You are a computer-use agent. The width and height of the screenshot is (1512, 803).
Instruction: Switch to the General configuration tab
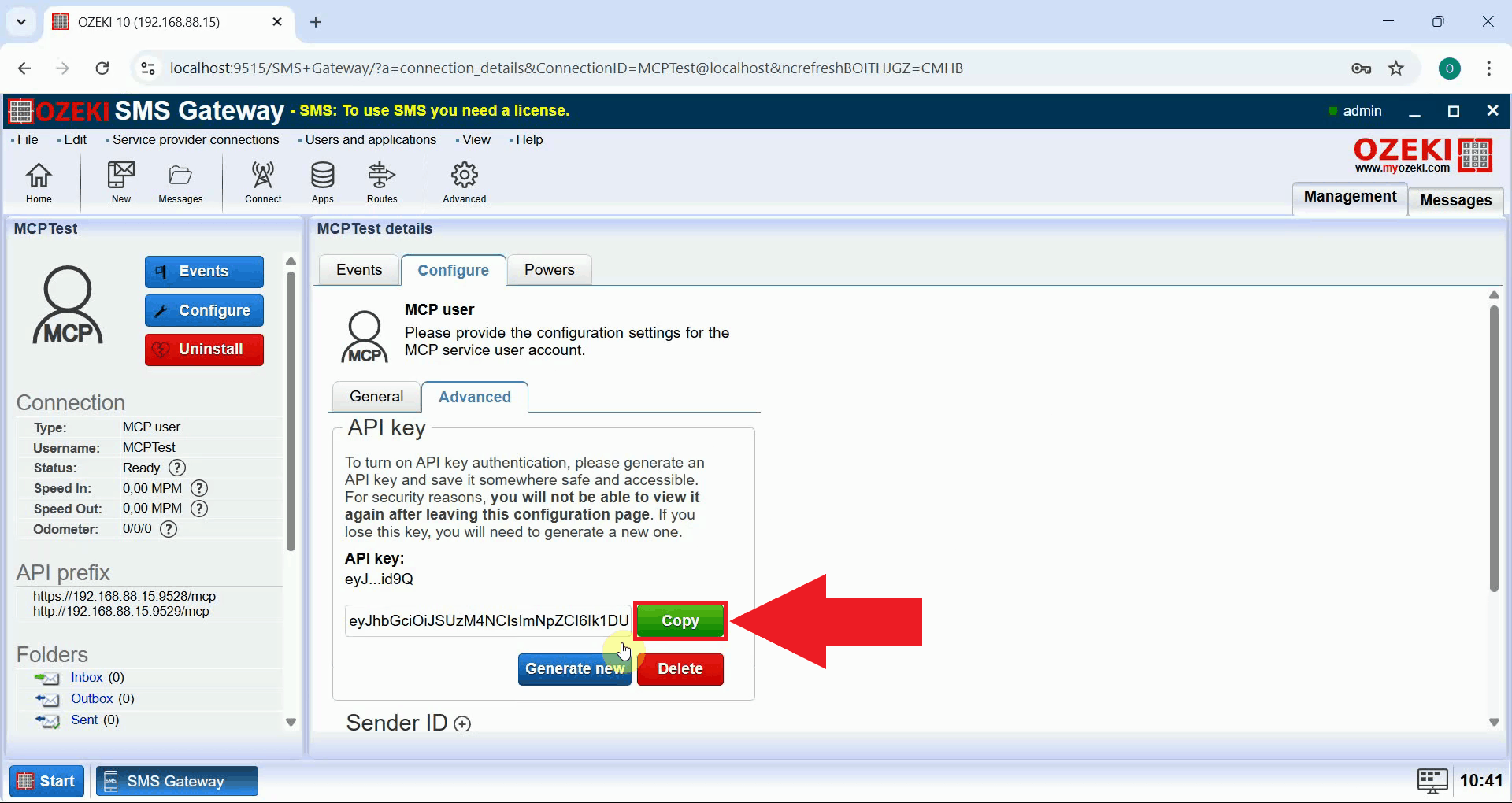tap(376, 396)
